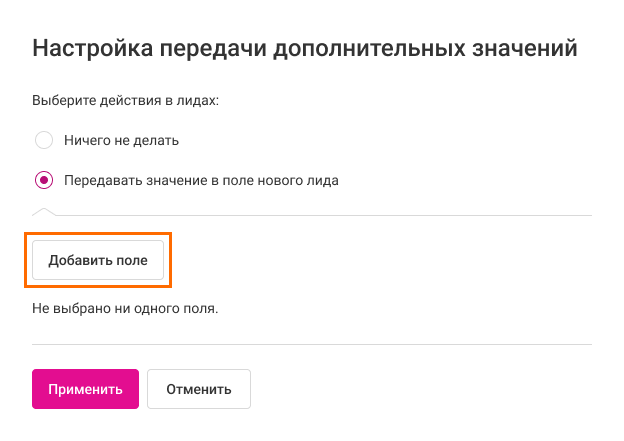The image size is (624, 441).
Task: Click the word "лидах" in the prompt text
Action: [x=197, y=101]
